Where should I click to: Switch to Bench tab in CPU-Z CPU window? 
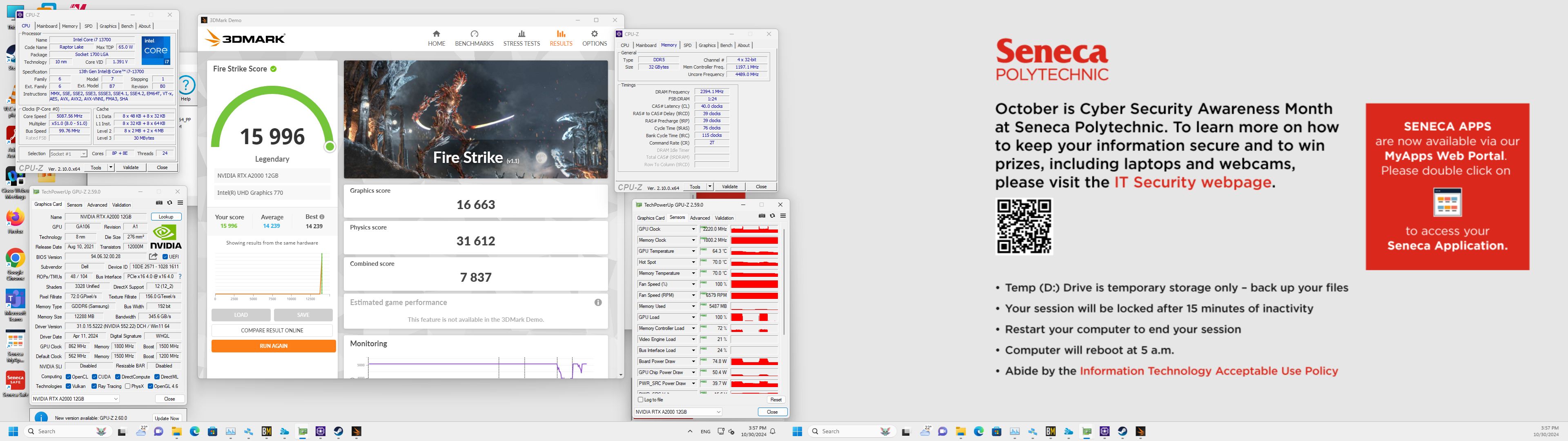(x=127, y=26)
